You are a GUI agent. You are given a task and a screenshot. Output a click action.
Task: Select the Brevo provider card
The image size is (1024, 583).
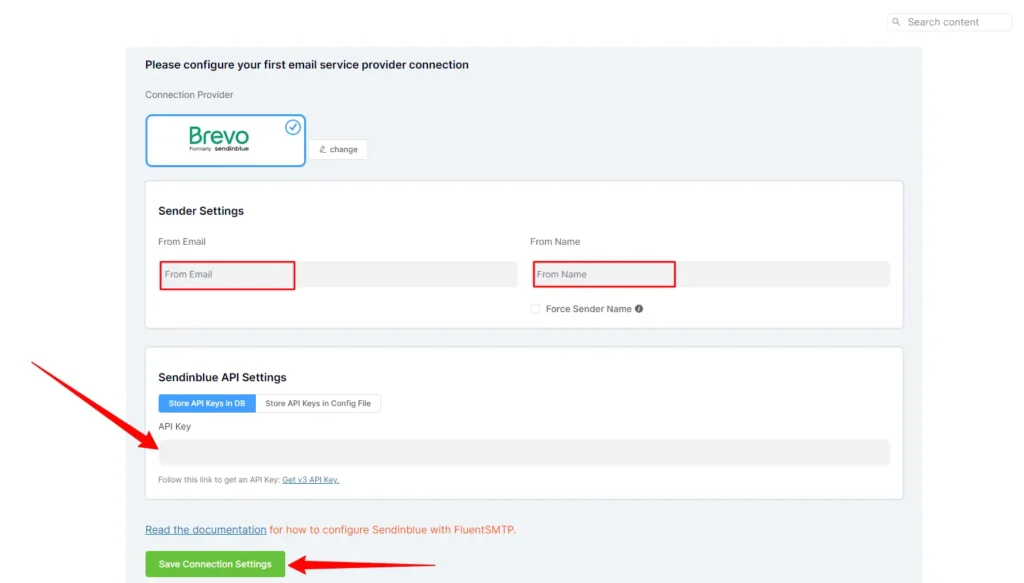click(x=225, y=140)
